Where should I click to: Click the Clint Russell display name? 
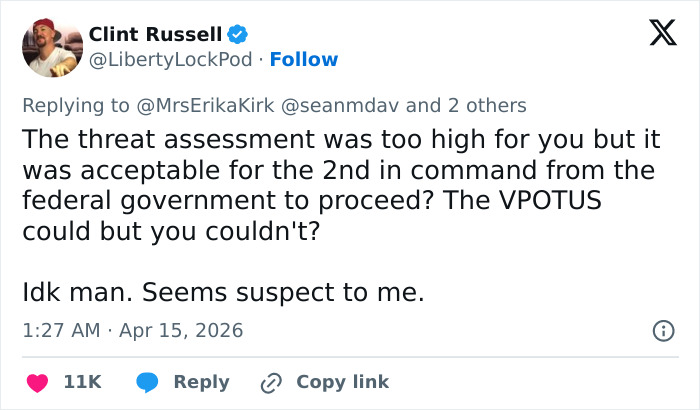155,34
